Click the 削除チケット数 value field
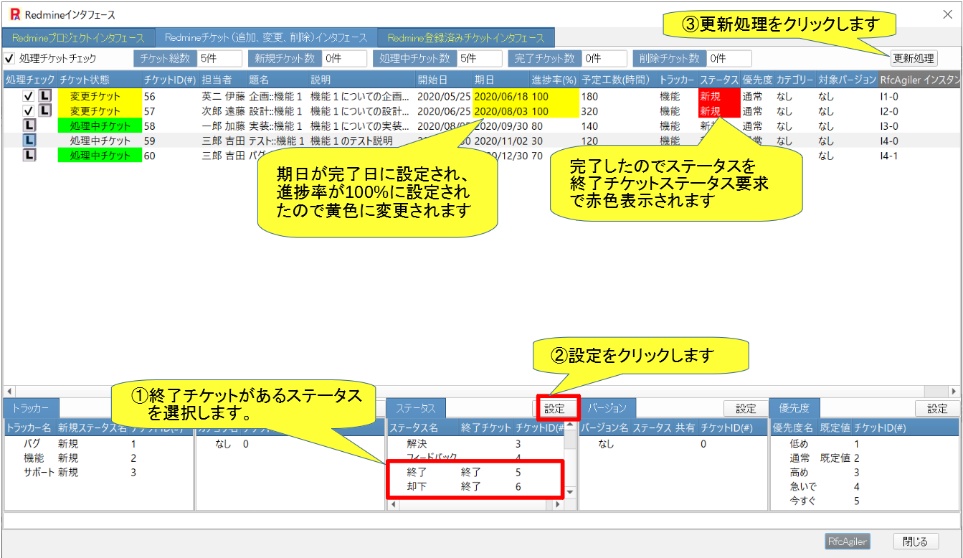This screenshot has width=963, height=558. click(x=729, y=58)
